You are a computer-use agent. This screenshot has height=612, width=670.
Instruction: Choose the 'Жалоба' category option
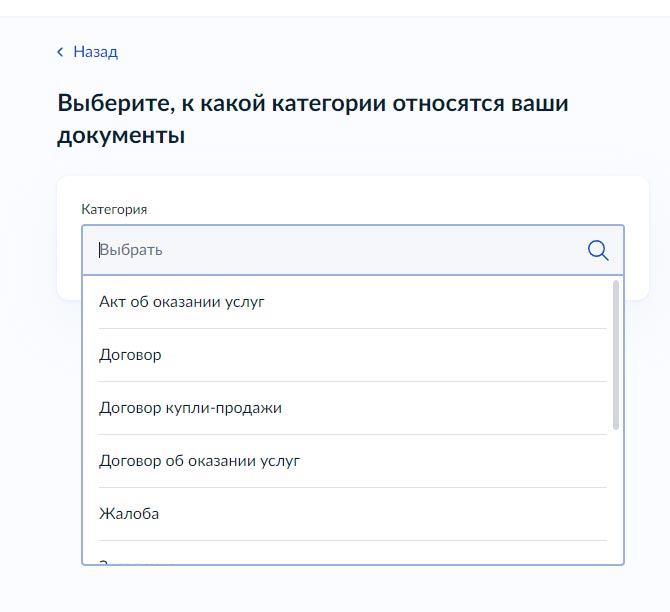(353, 514)
